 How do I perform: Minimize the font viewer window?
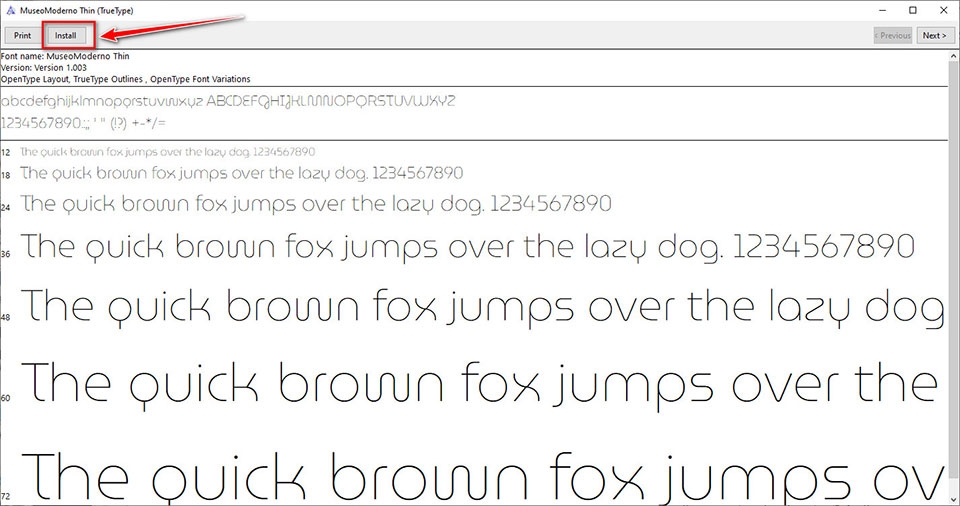pyautogui.click(x=883, y=10)
